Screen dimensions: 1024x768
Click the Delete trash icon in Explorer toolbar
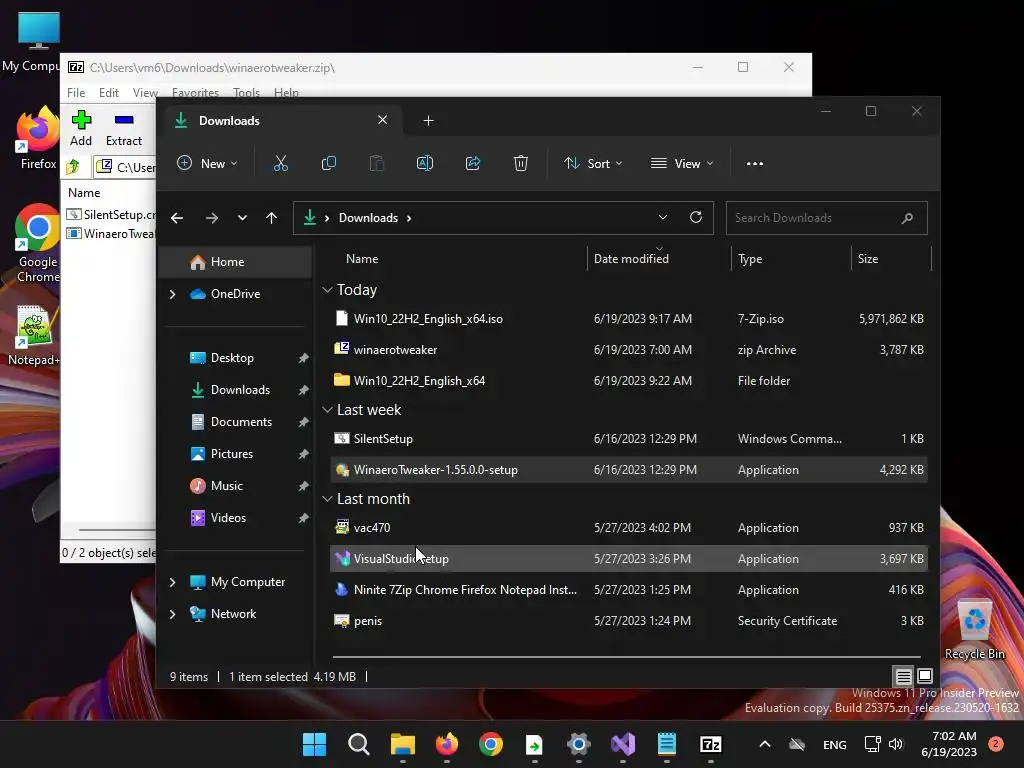tap(520, 163)
